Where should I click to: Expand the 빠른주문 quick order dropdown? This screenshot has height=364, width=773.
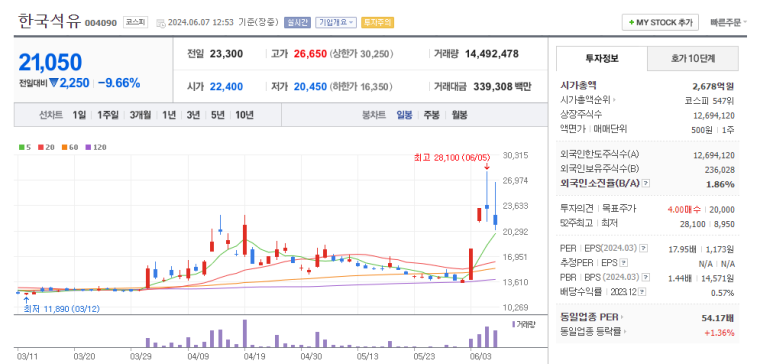point(728,22)
